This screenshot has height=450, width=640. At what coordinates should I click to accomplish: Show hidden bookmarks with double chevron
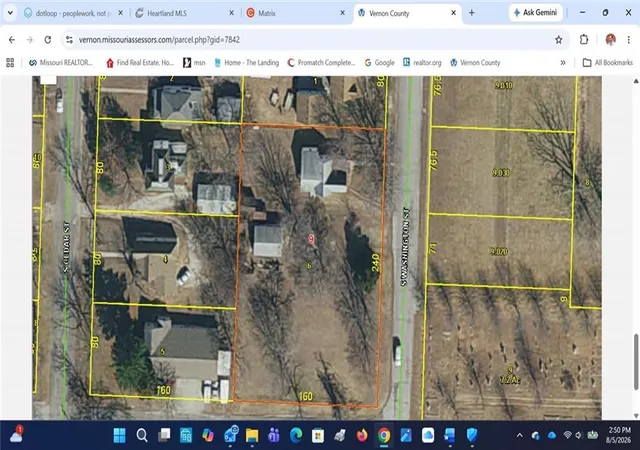pyautogui.click(x=563, y=62)
